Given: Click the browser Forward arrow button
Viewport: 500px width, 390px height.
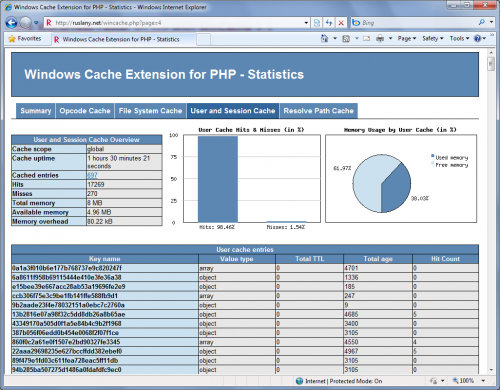Looking at the screenshot, I should tap(26, 23).
